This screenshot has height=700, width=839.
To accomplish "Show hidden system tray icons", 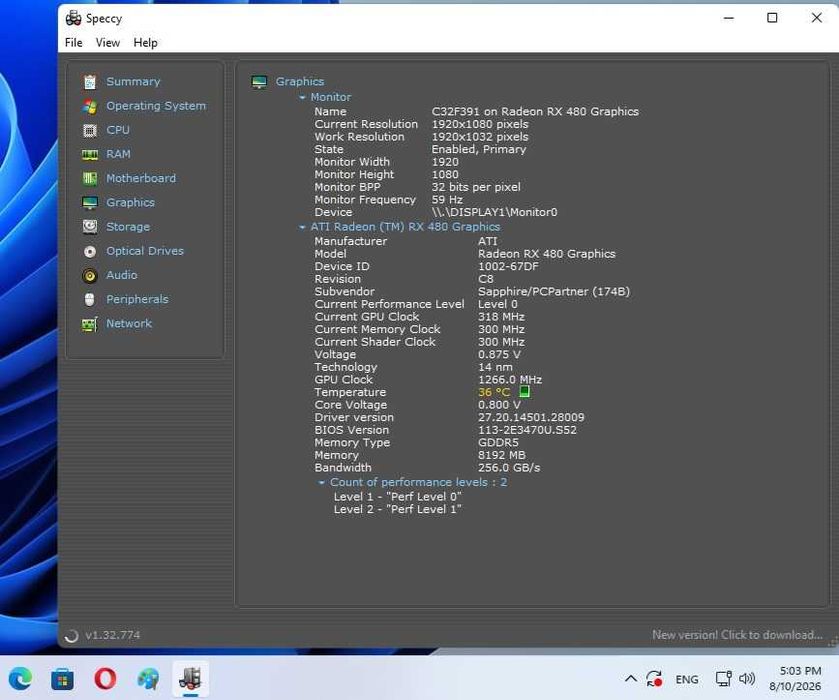I will (x=631, y=679).
